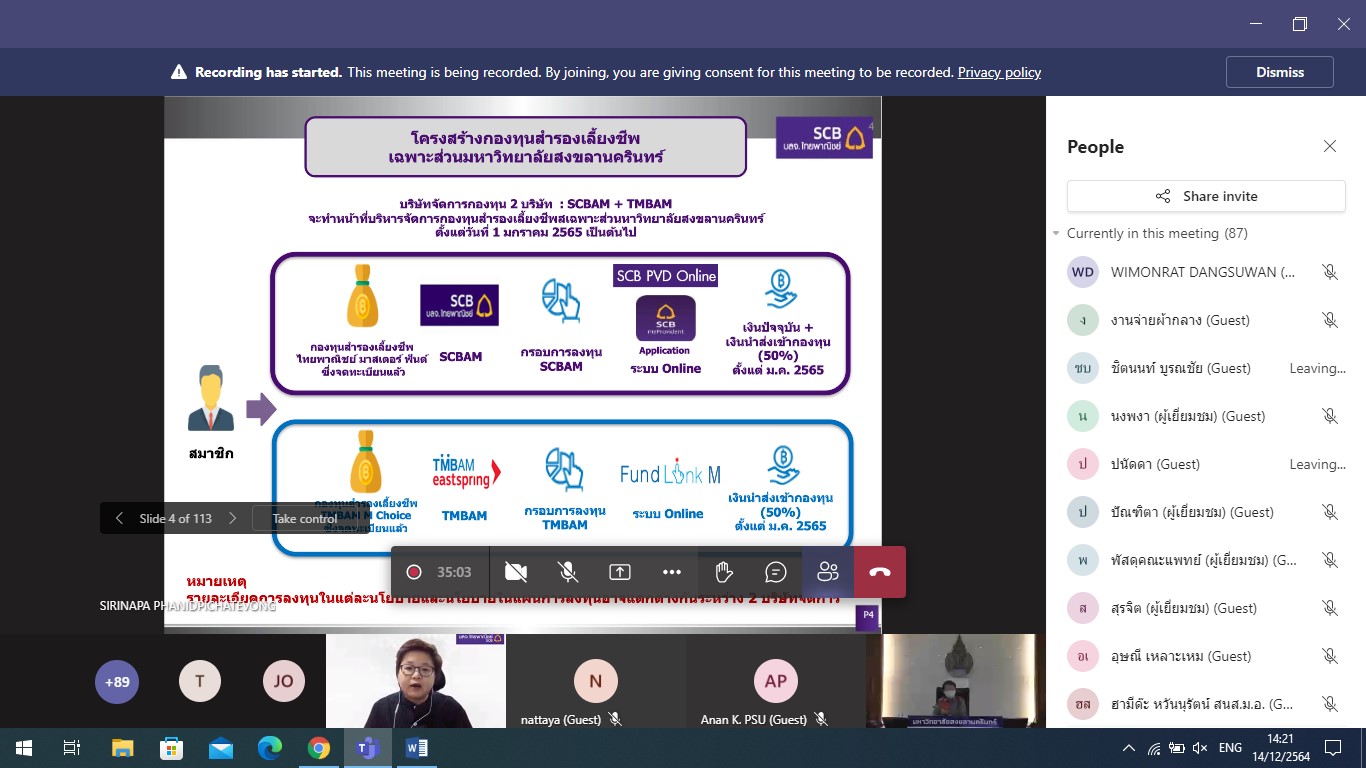This screenshot has height=768, width=1366.
Task: Click the recording timer 35:03
Action: (454, 572)
